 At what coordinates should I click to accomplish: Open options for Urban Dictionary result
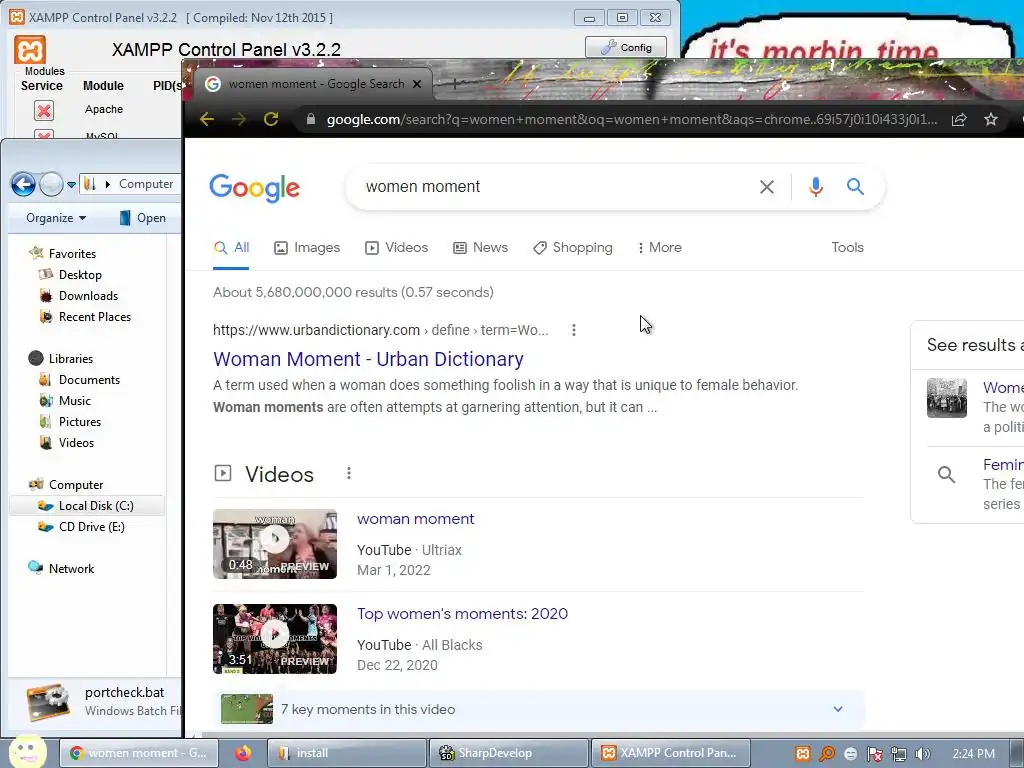(573, 330)
